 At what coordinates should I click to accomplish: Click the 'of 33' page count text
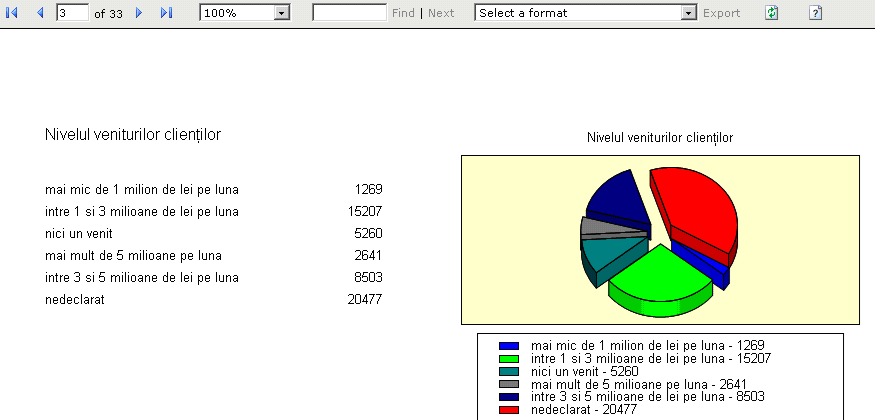tap(108, 14)
